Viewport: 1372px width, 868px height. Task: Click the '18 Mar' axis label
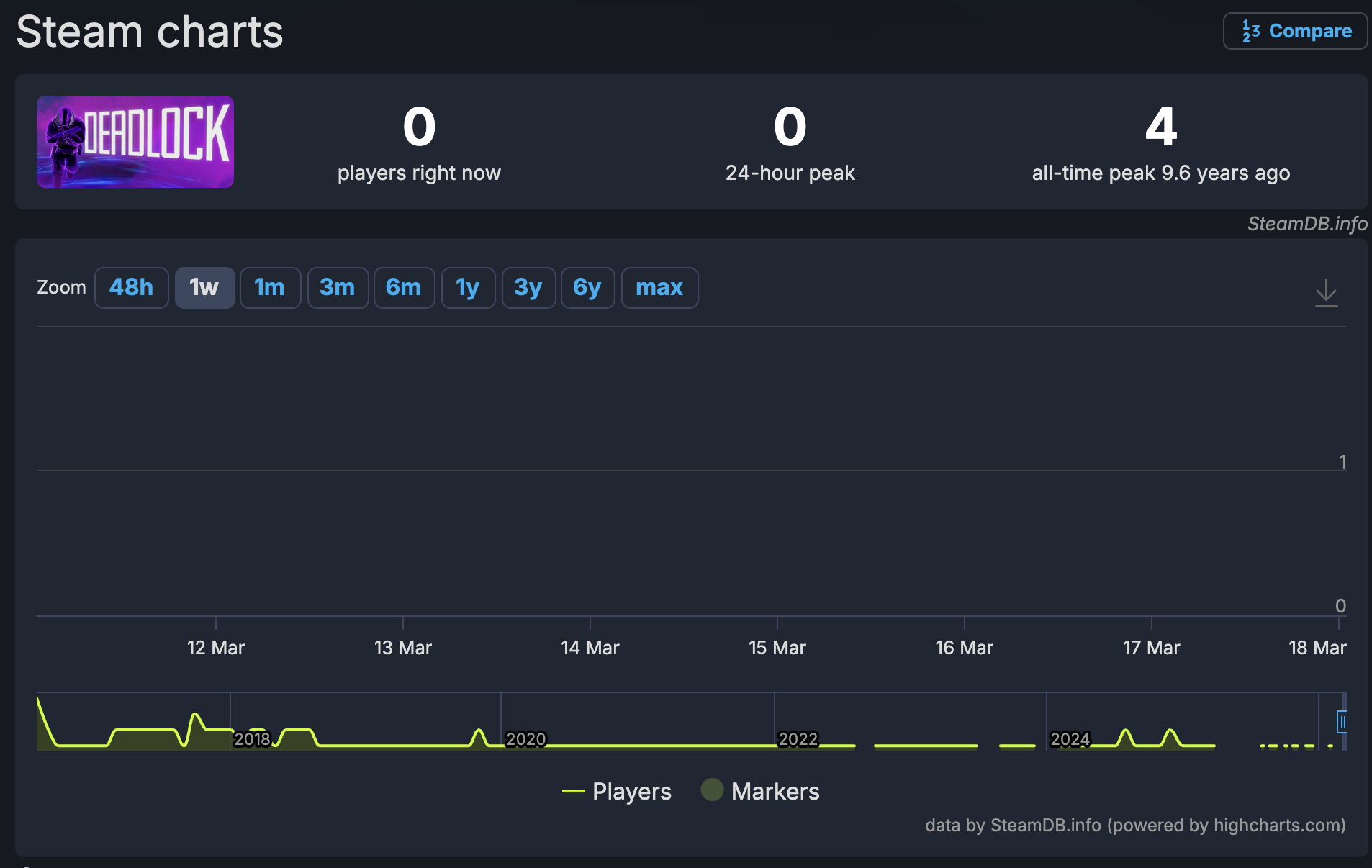[1317, 648]
